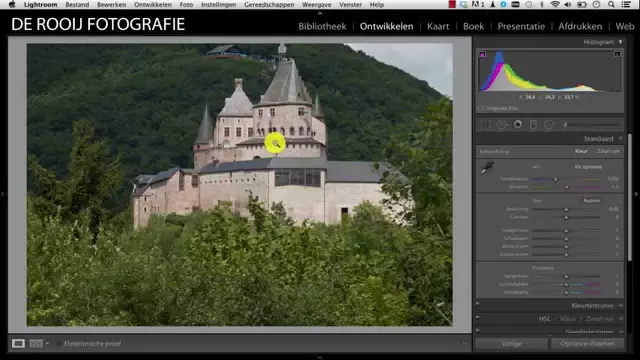640x360 pixels.
Task: Expand the Kleurtintcurve panel
Action: coord(620,306)
